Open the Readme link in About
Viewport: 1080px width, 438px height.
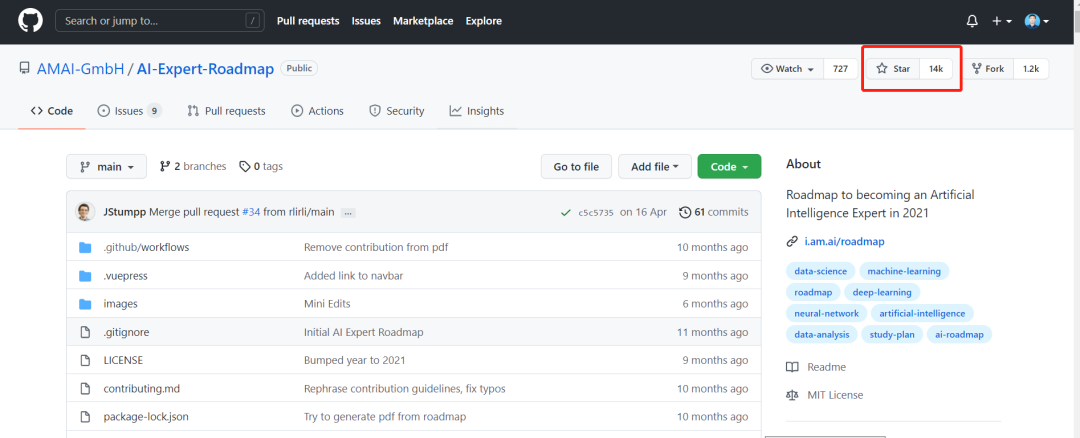pyautogui.click(x=816, y=367)
